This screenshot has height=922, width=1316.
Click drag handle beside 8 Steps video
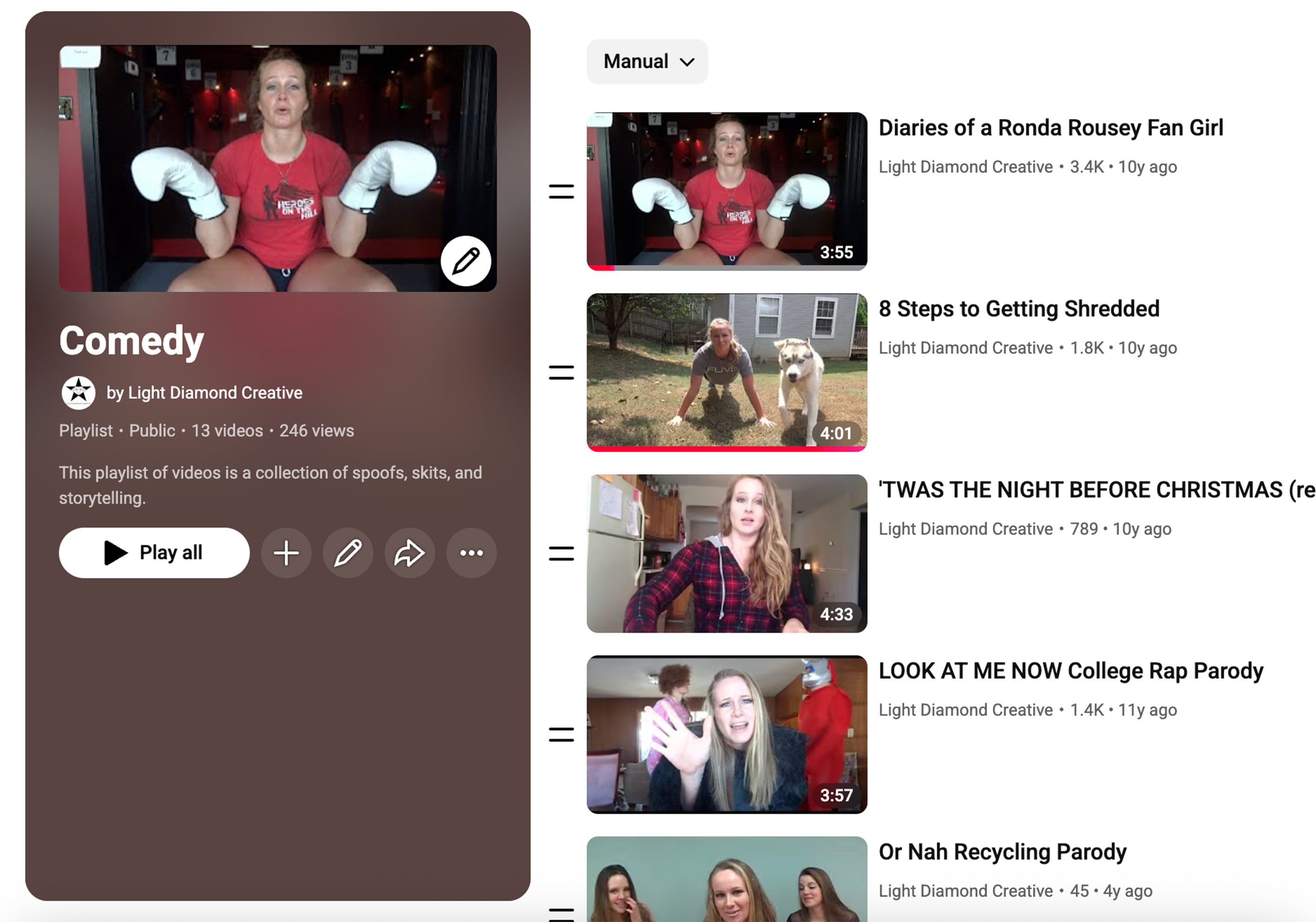click(561, 373)
